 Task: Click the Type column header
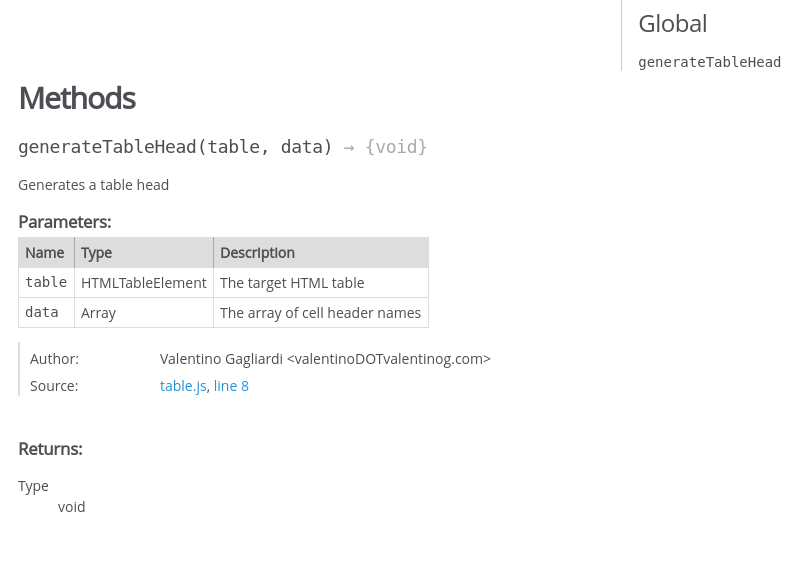pyautogui.click(x=144, y=253)
